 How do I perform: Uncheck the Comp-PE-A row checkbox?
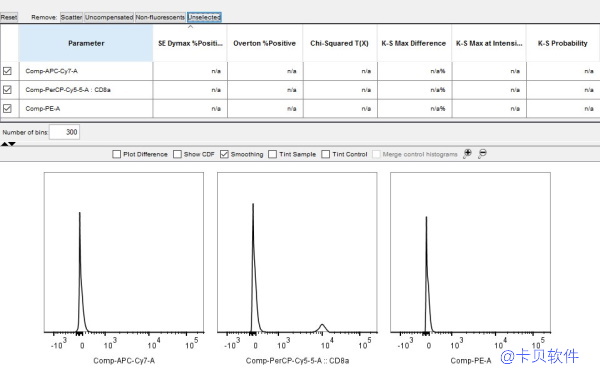(x=7, y=108)
